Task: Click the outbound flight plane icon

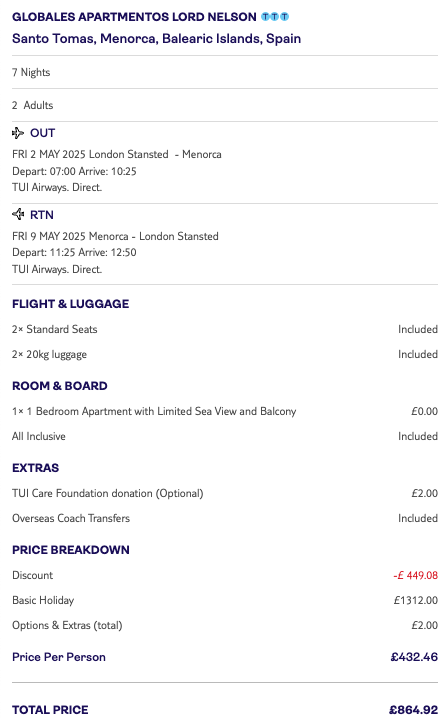Action: click(x=18, y=133)
